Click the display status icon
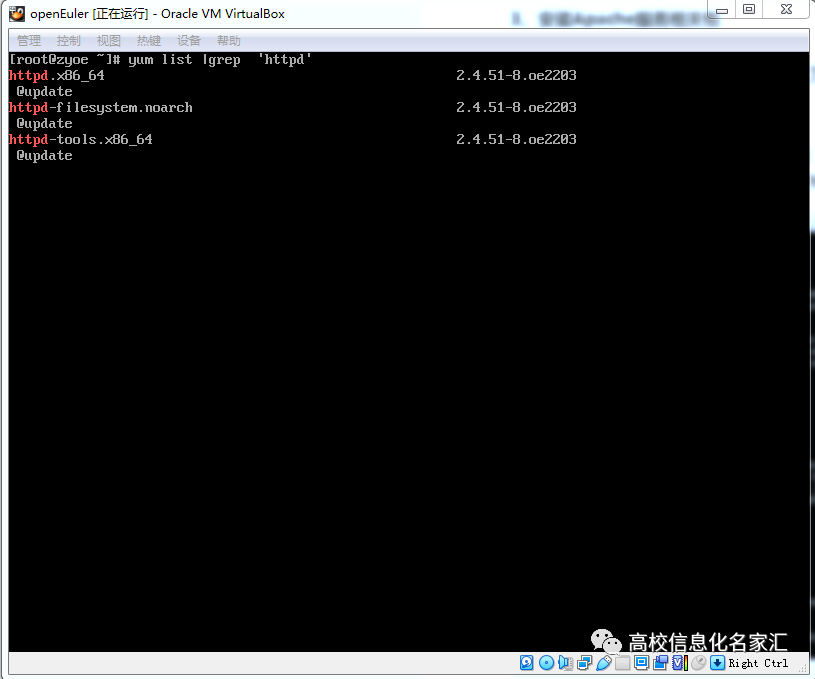This screenshot has height=679, width=815. (x=640, y=663)
